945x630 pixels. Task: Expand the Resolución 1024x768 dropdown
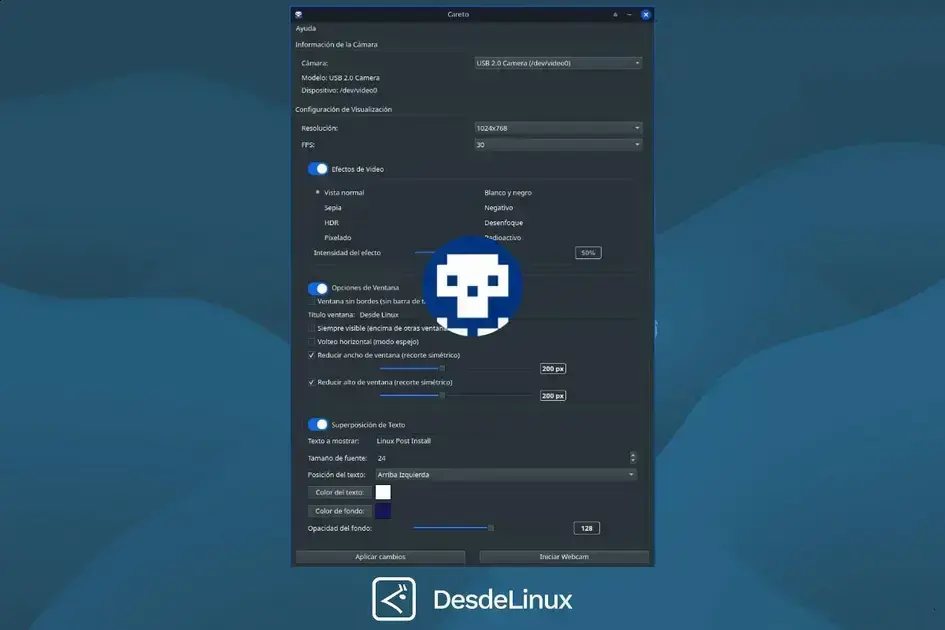(558, 128)
